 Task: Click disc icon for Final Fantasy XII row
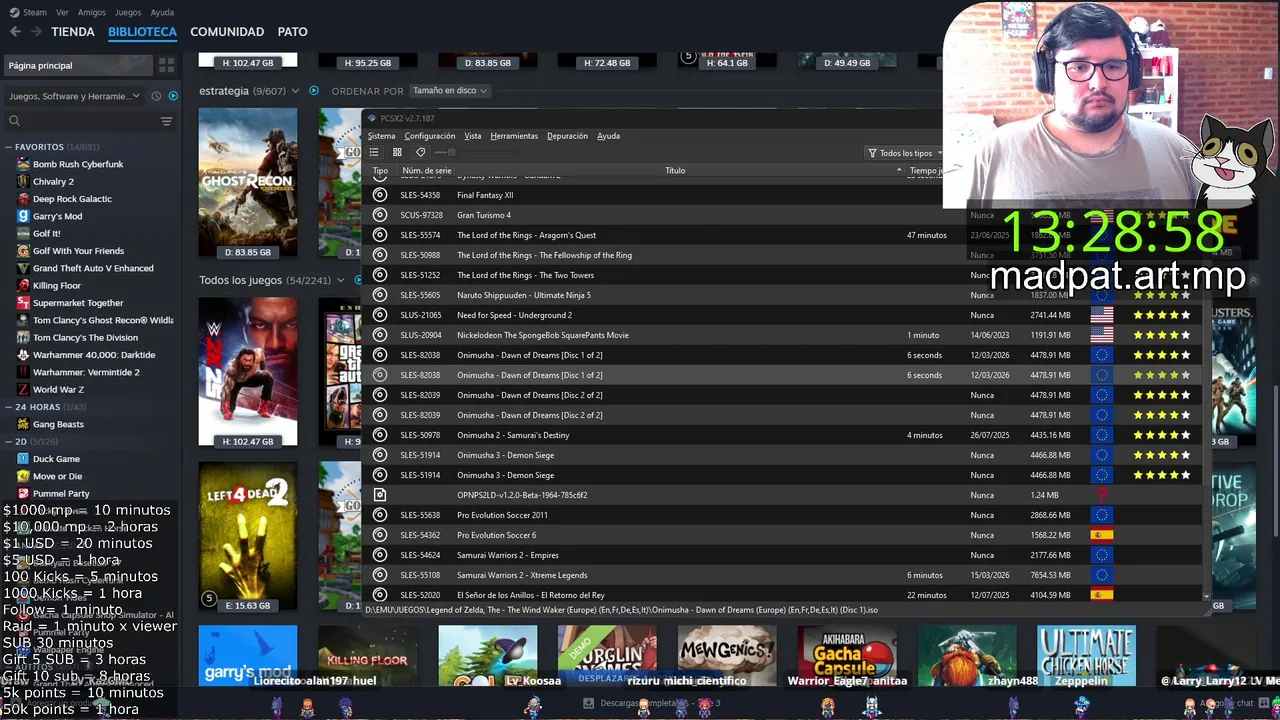380,195
